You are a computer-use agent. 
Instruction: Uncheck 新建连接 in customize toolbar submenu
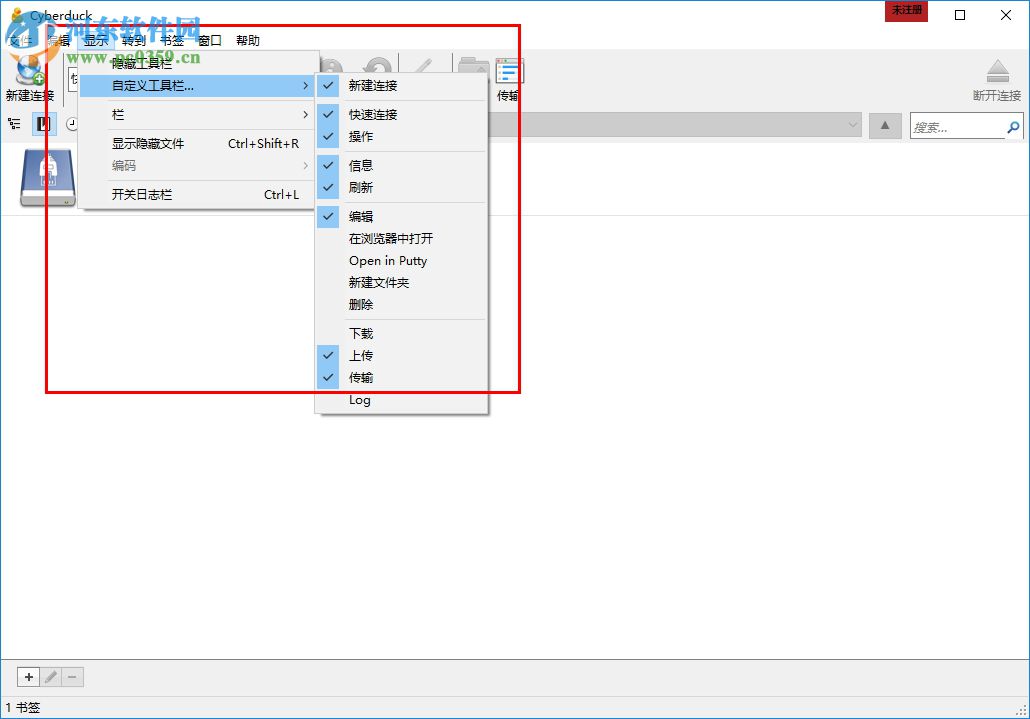coord(401,85)
